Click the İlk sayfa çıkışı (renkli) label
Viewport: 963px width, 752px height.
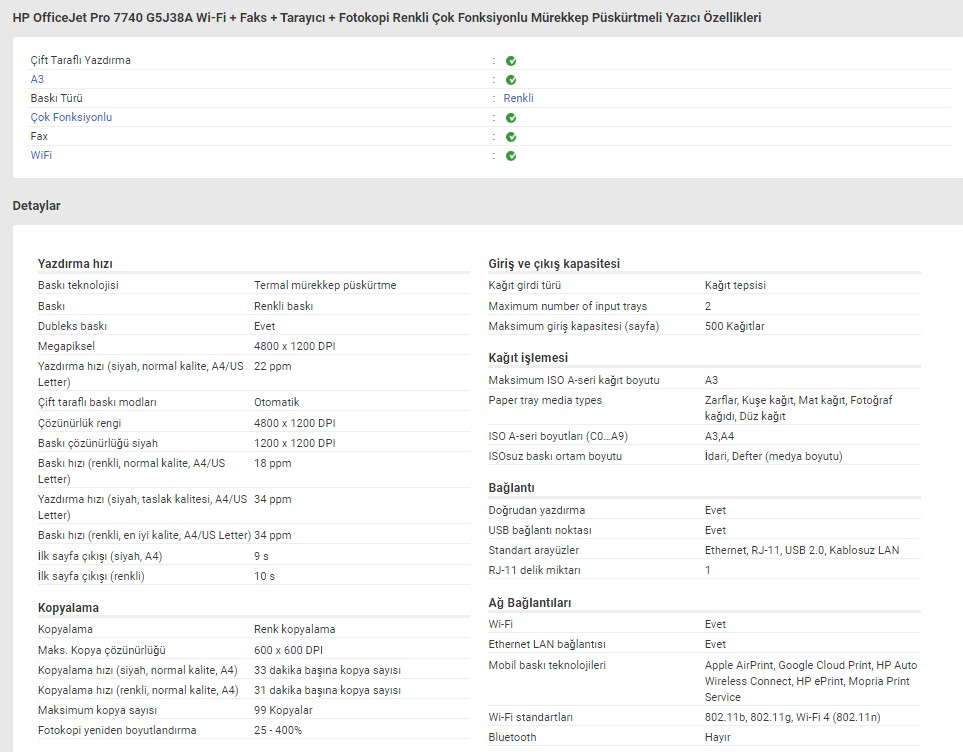pos(91,576)
